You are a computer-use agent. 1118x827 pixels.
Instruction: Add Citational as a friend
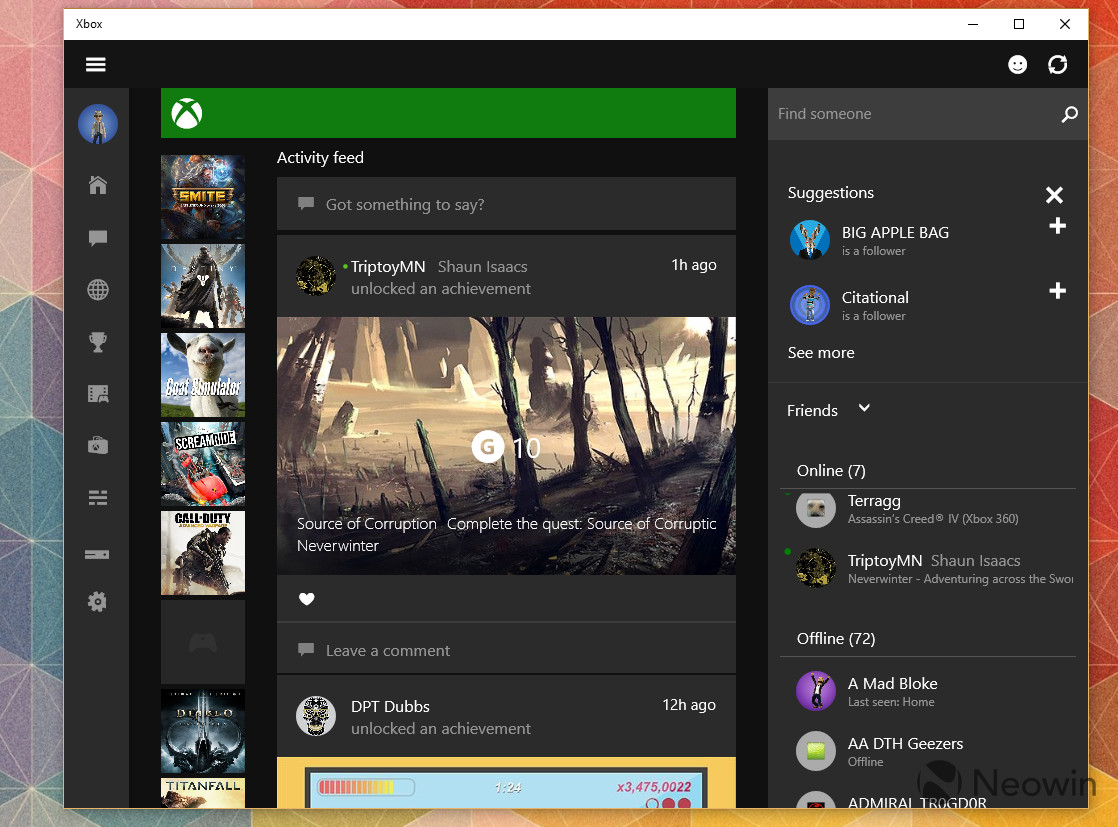[x=1057, y=291]
